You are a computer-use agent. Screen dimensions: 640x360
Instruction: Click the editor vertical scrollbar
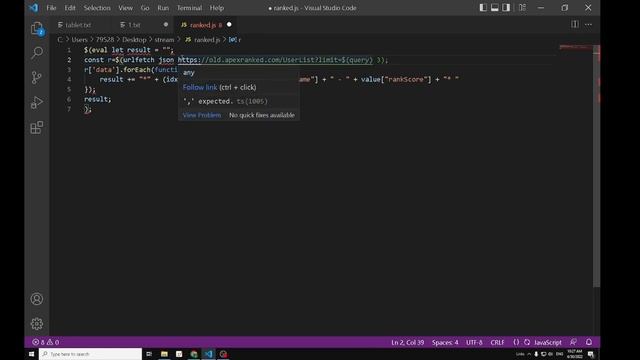pyautogui.click(x=596, y=165)
